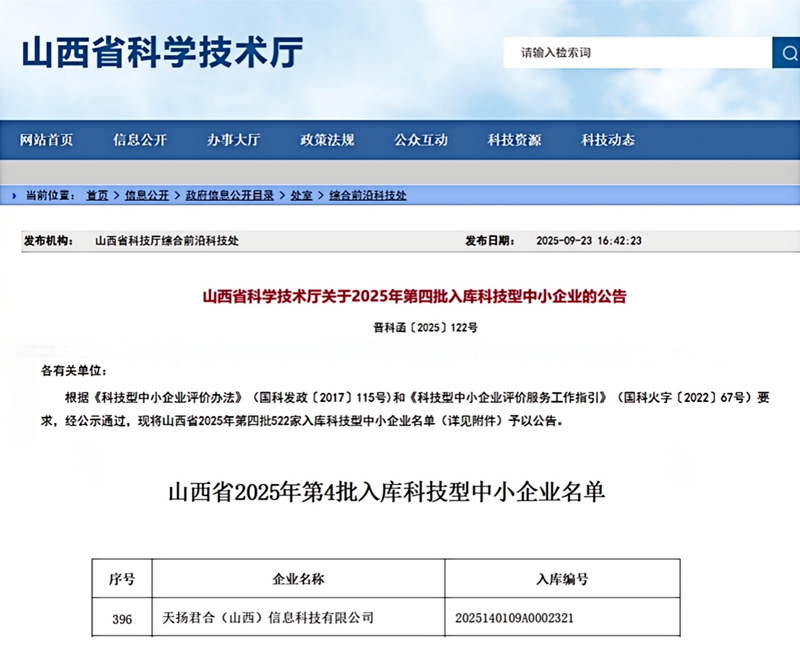Click 信息公开 in the breadcrumb trail
This screenshot has width=800, height=654.
coord(147,196)
